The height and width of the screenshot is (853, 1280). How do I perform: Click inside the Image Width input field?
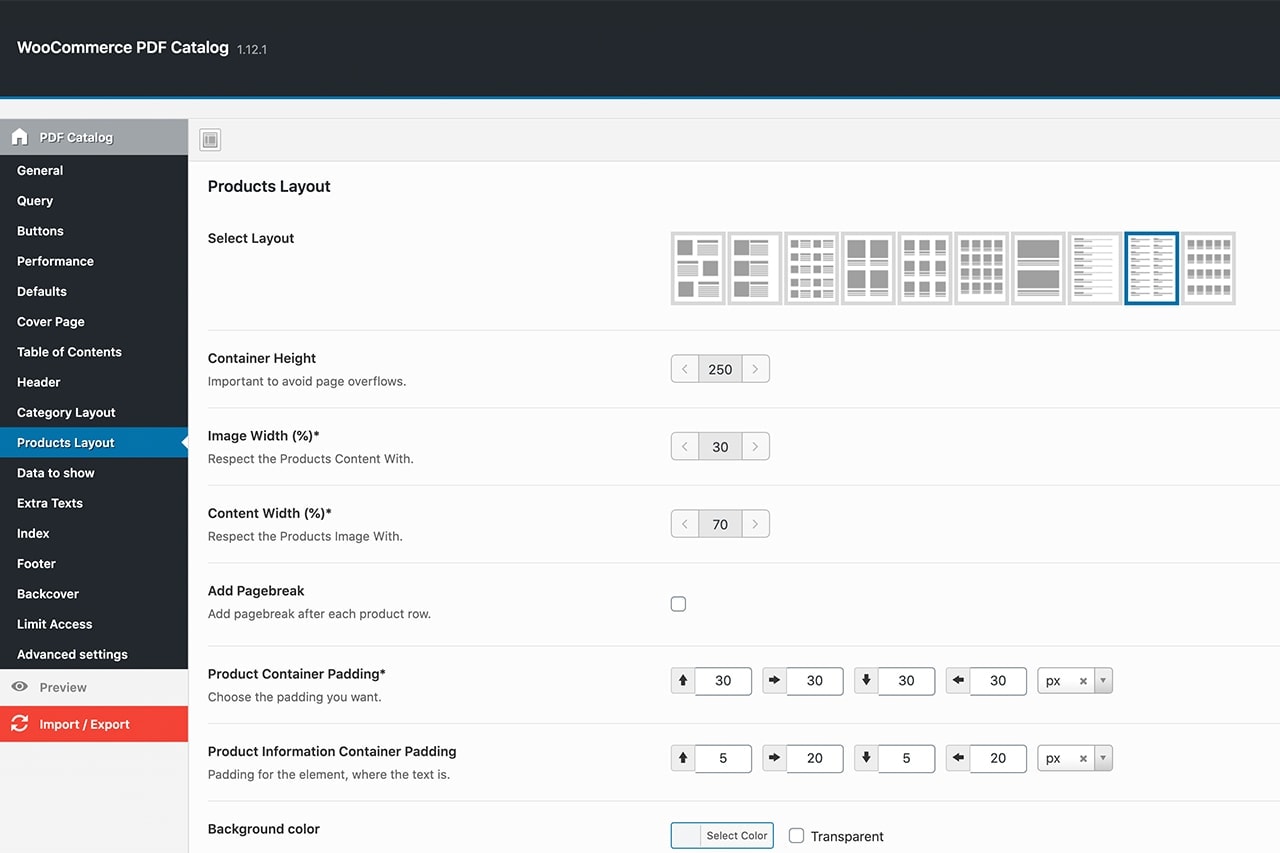[720, 446]
